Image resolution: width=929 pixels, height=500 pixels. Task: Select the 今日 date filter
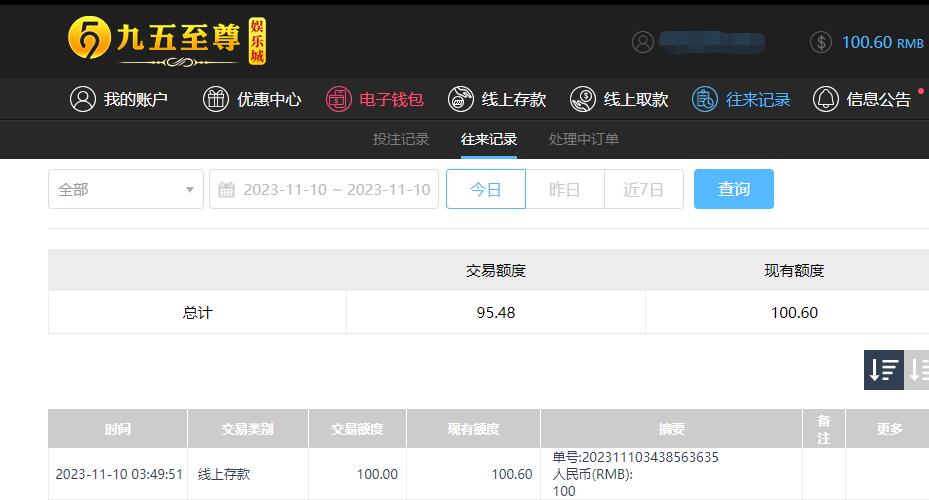point(486,189)
